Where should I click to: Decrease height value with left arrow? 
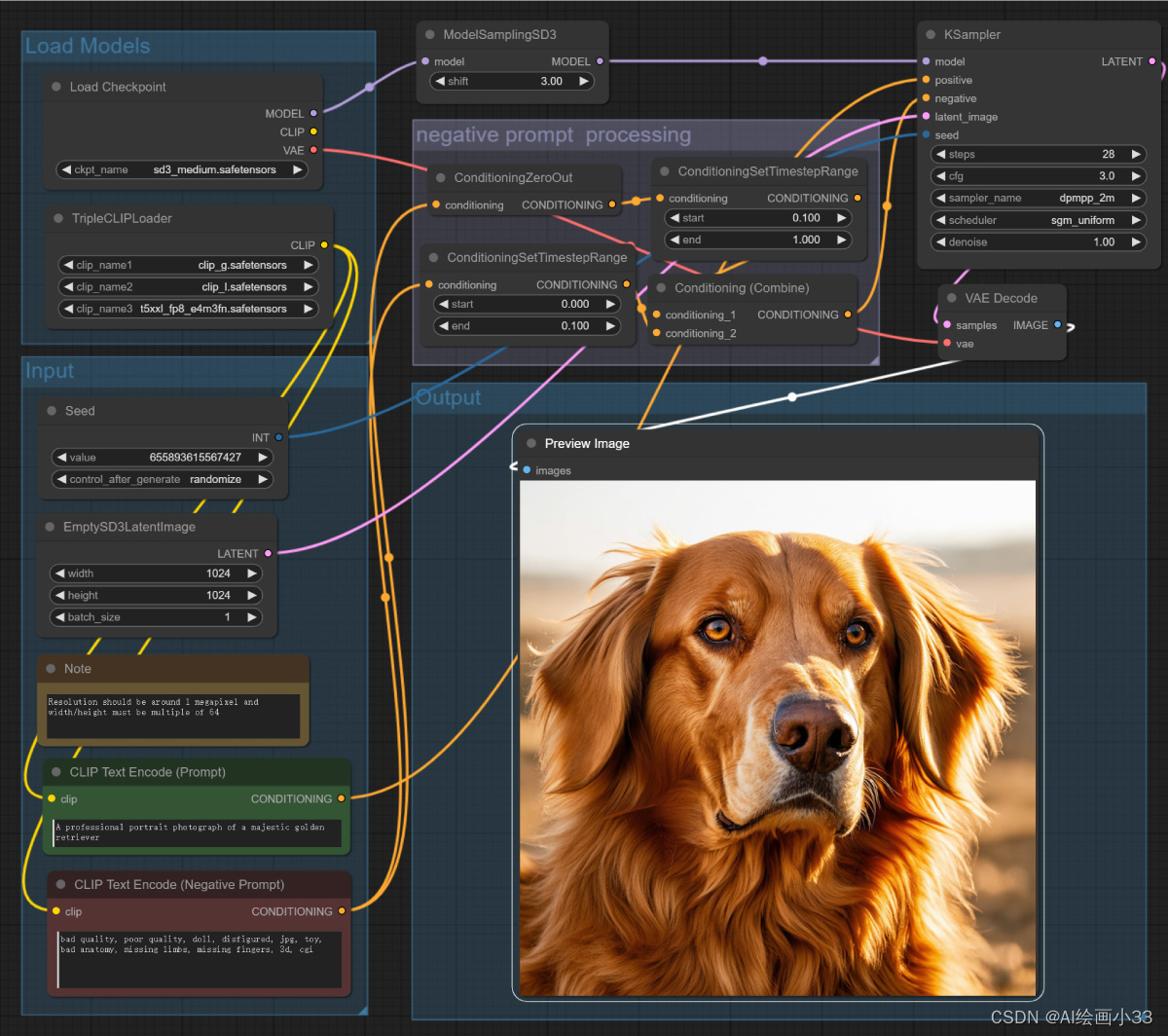pyautogui.click(x=59, y=595)
